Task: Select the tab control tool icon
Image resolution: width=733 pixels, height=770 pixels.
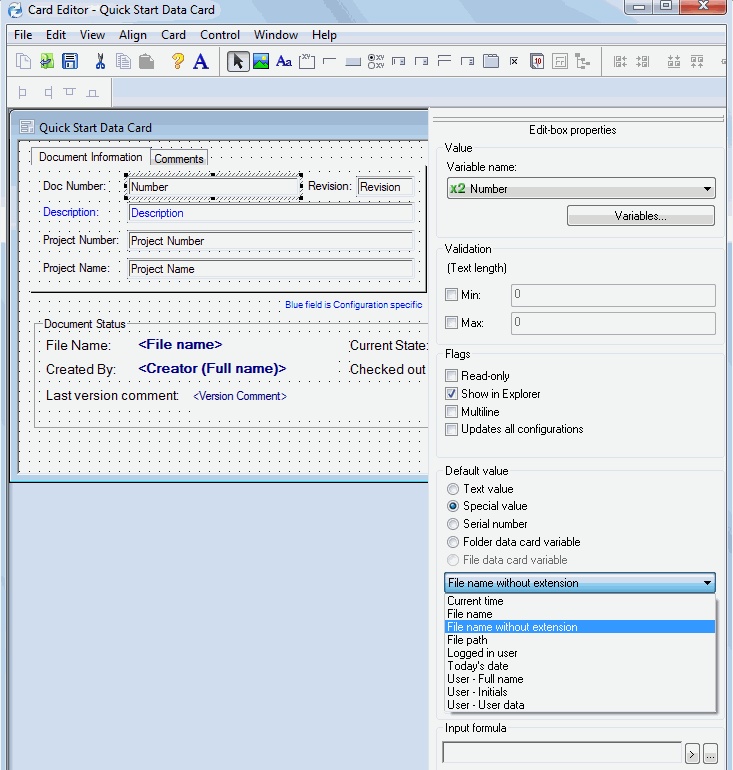Action: (x=491, y=61)
